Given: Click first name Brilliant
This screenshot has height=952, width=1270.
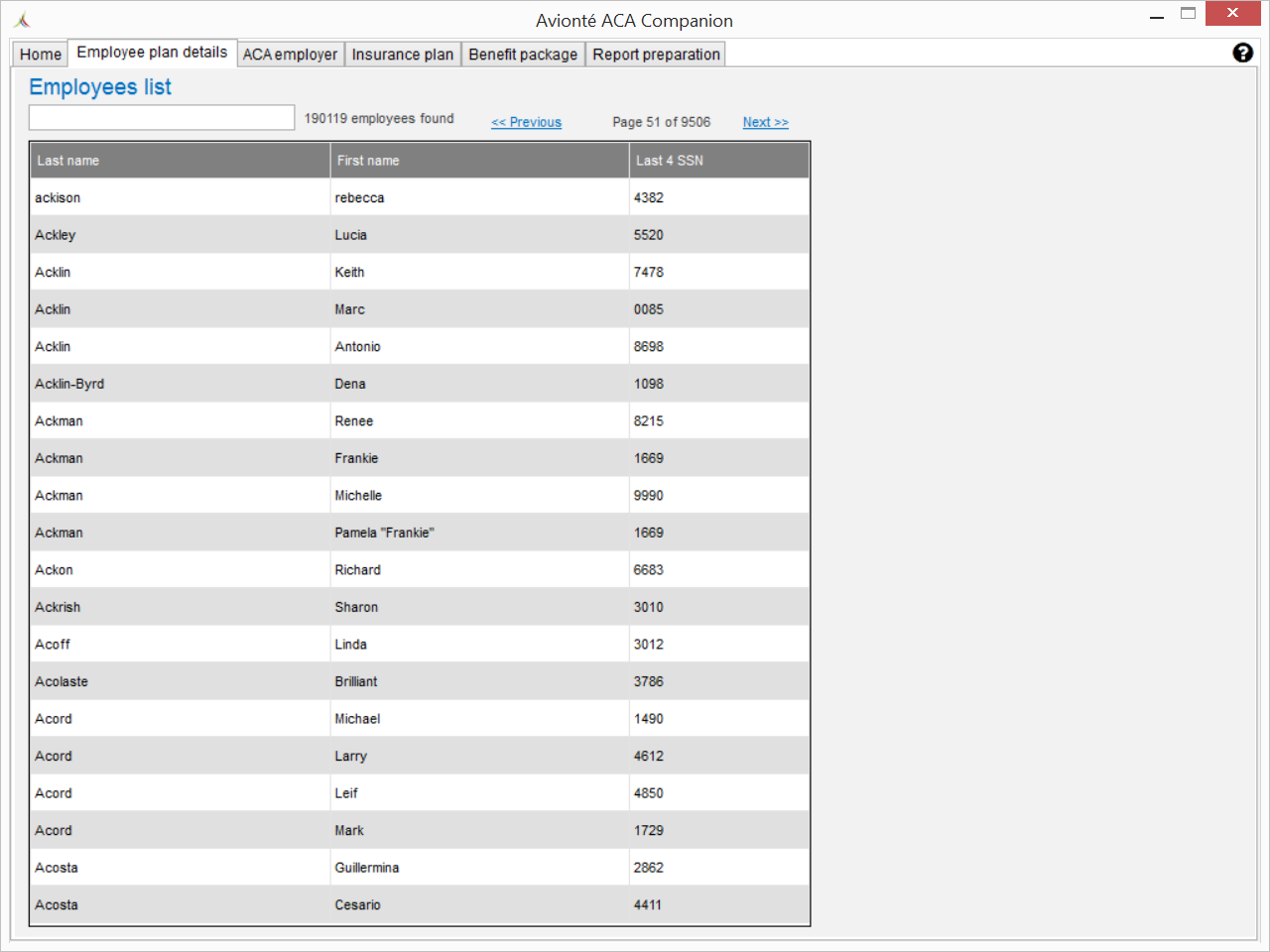Looking at the screenshot, I should coord(356,681).
